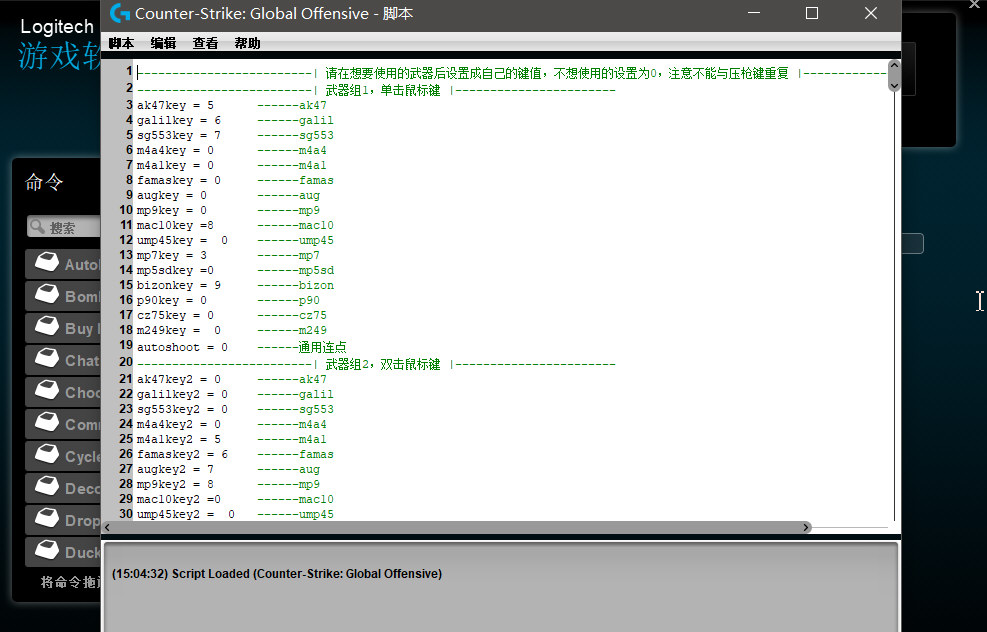Click the key icon of the Drop command
The height and width of the screenshot is (632, 987).
(47, 520)
